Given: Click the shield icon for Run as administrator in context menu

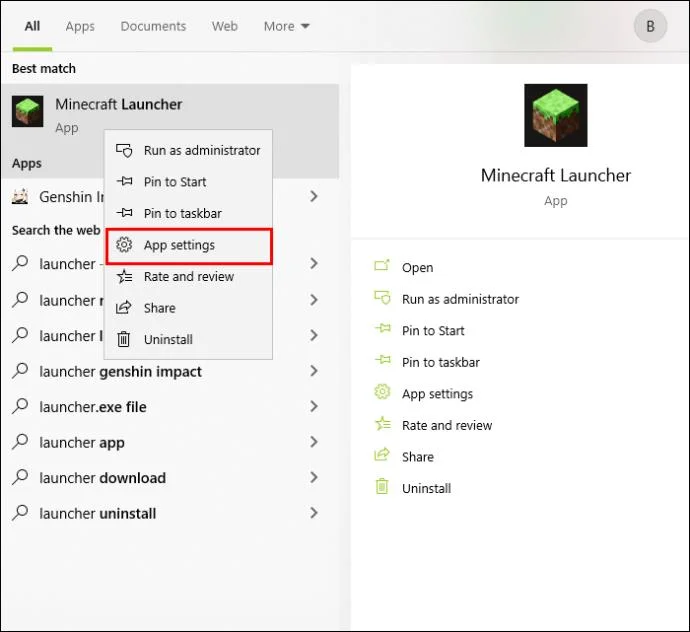Looking at the screenshot, I should 124,151.
